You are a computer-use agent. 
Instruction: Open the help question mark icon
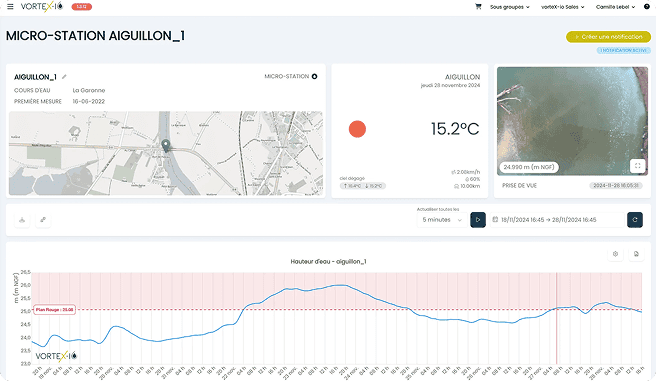[646, 7]
